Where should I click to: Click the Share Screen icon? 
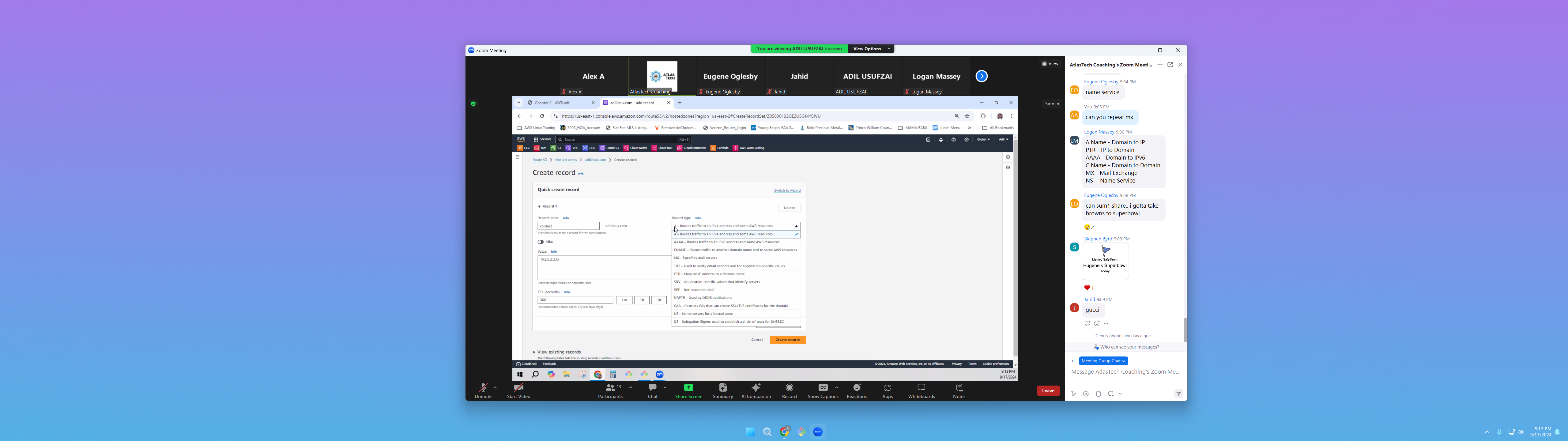688,387
